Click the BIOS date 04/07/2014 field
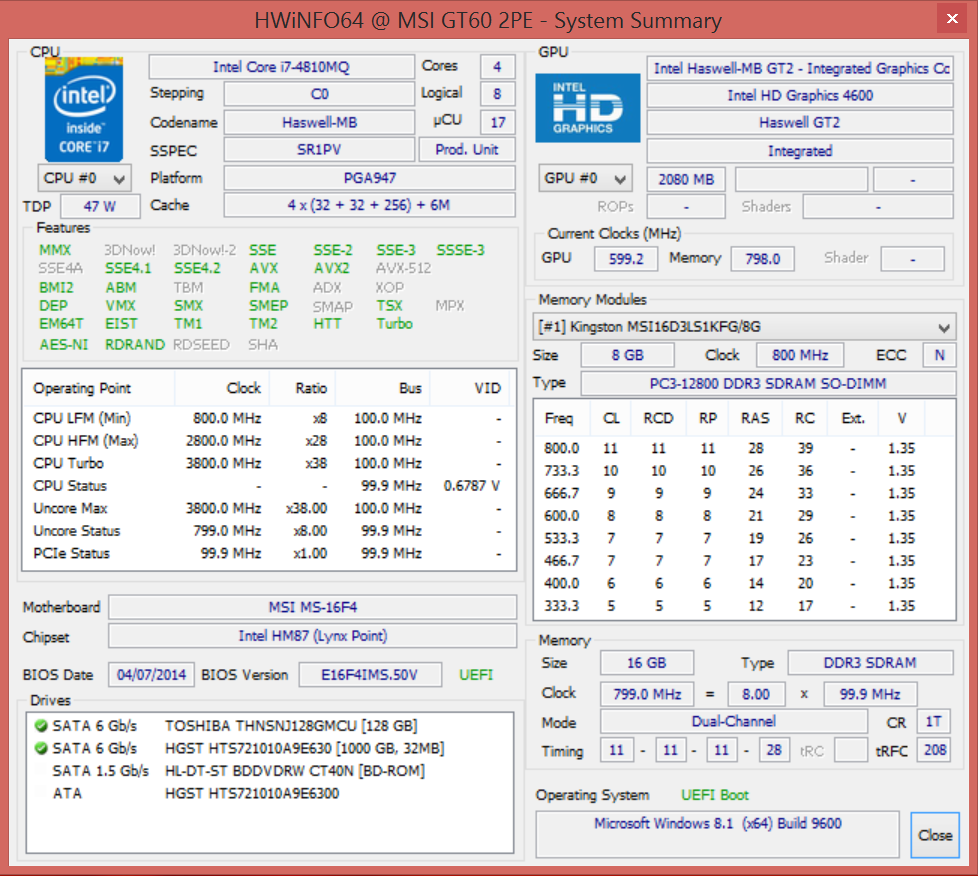 point(151,674)
